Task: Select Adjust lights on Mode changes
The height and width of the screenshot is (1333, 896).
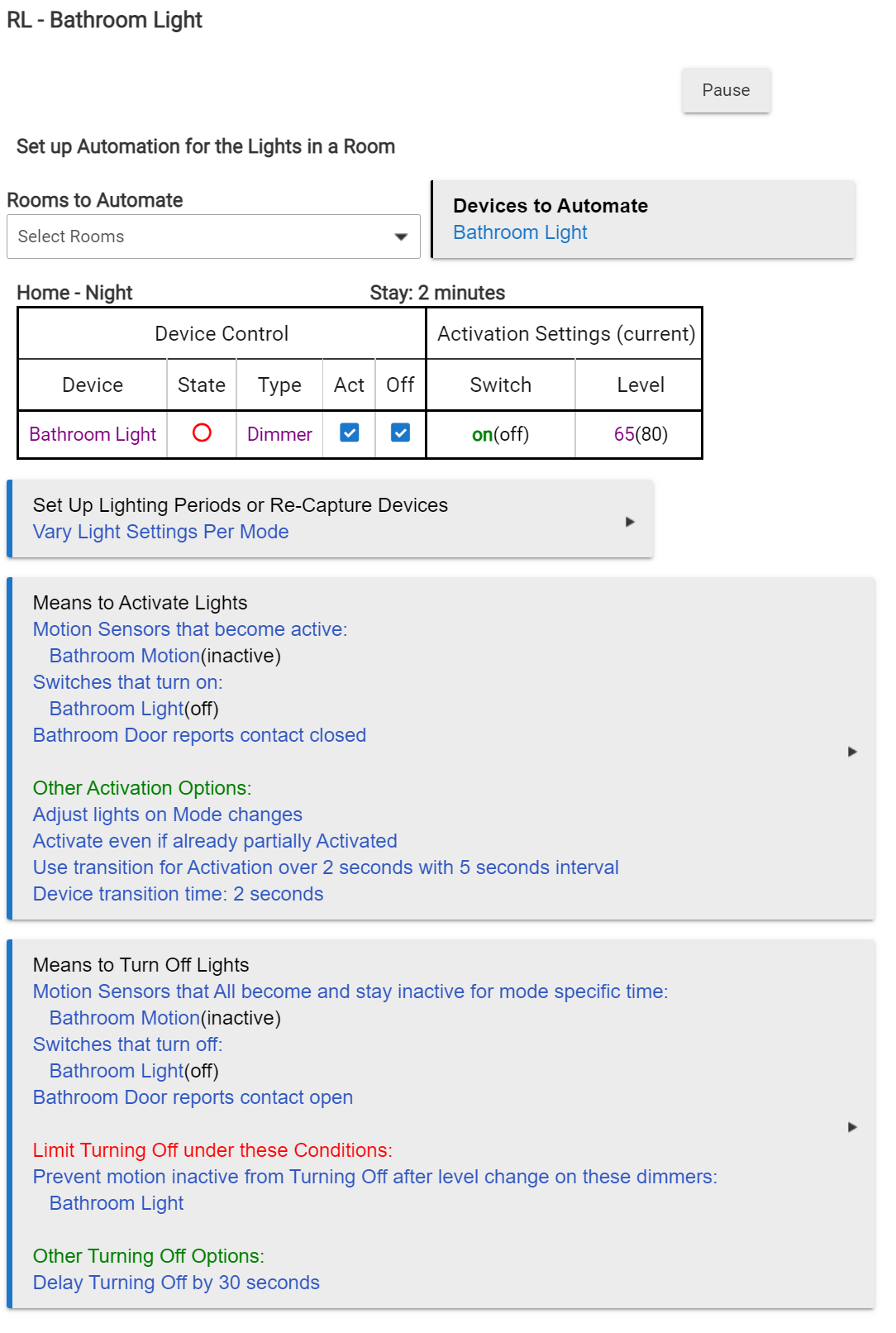Action: pos(168,815)
